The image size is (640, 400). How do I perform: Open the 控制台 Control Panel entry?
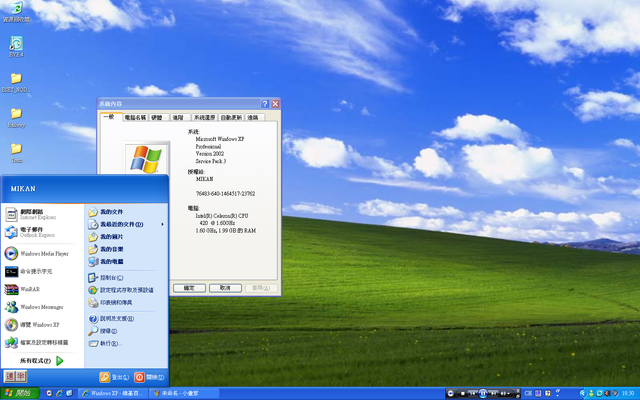point(110,277)
